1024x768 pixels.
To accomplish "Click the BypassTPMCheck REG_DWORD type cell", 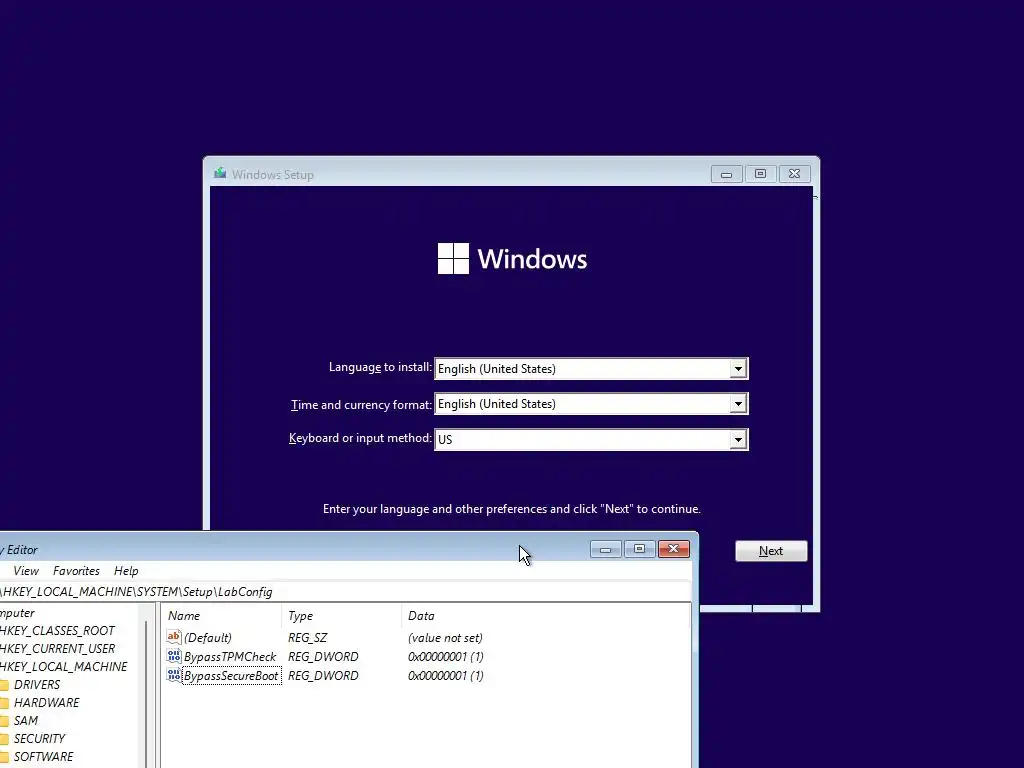I will (323, 656).
